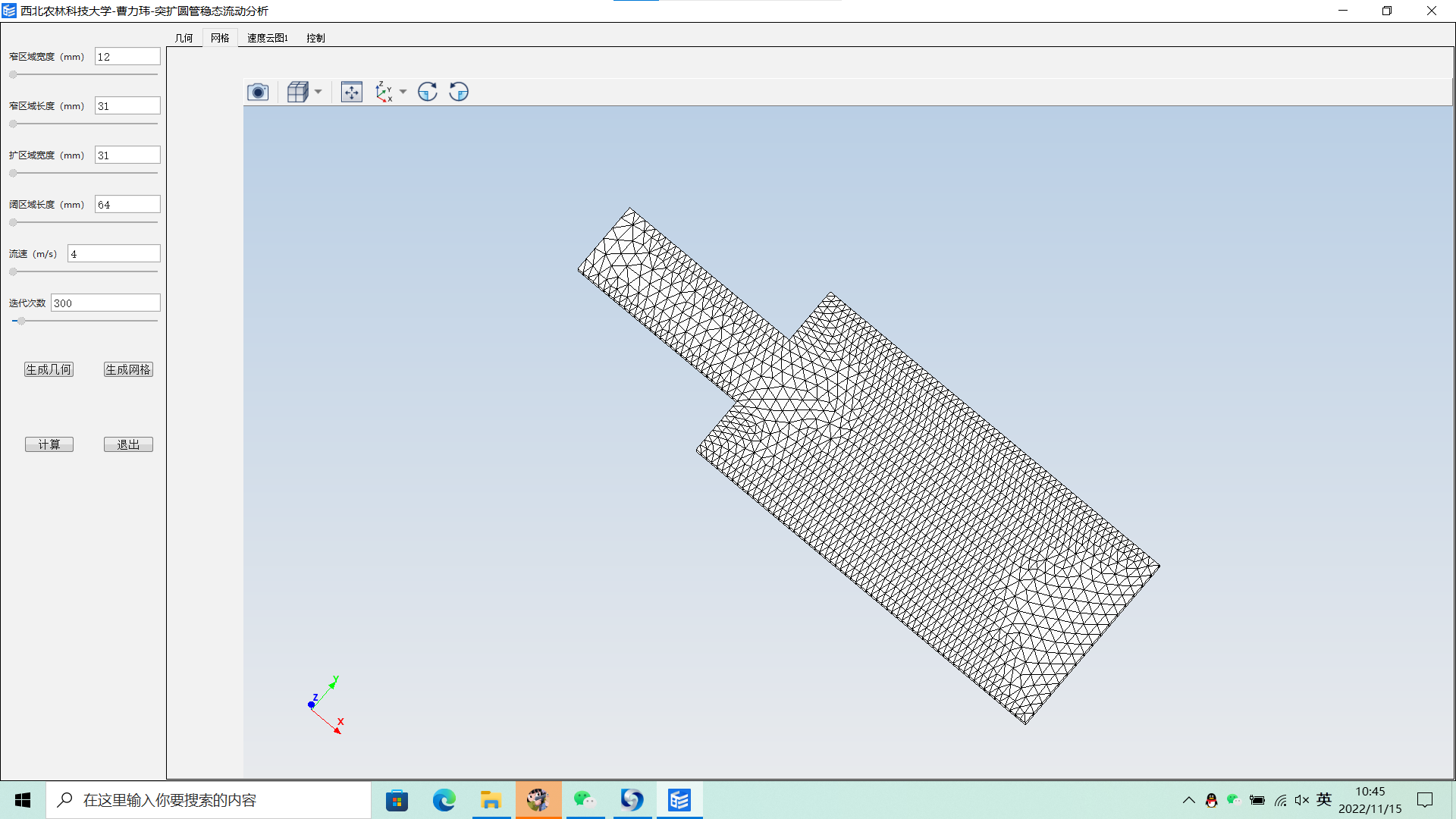The image size is (1456, 819).
Task: Click the 扩区域宽度 input field
Action: (127, 155)
